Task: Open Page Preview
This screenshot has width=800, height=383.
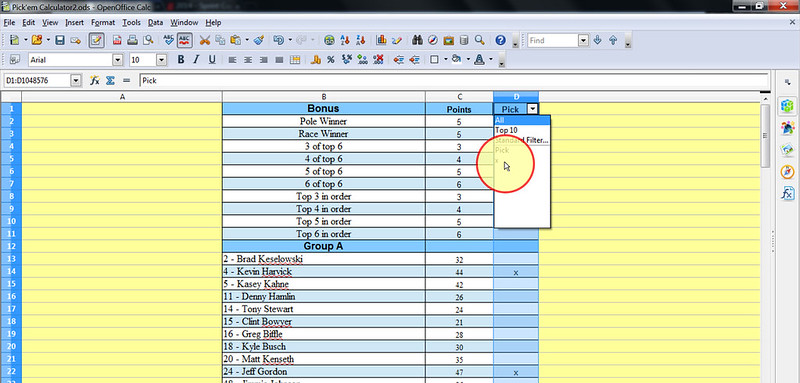Action: [x=148, y=40]
